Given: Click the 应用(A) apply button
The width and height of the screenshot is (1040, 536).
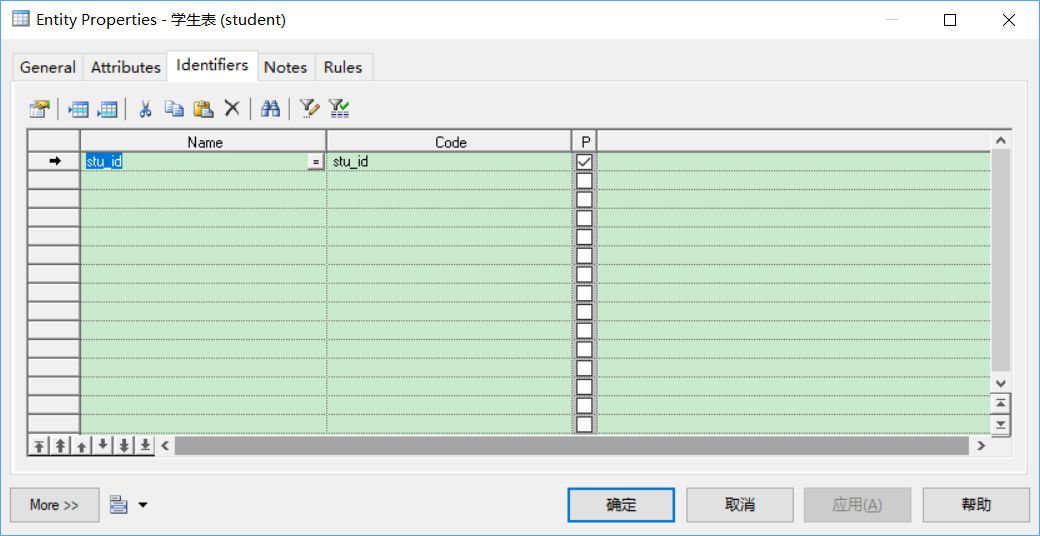Looking at the screenshot, I should click(858, 505).
